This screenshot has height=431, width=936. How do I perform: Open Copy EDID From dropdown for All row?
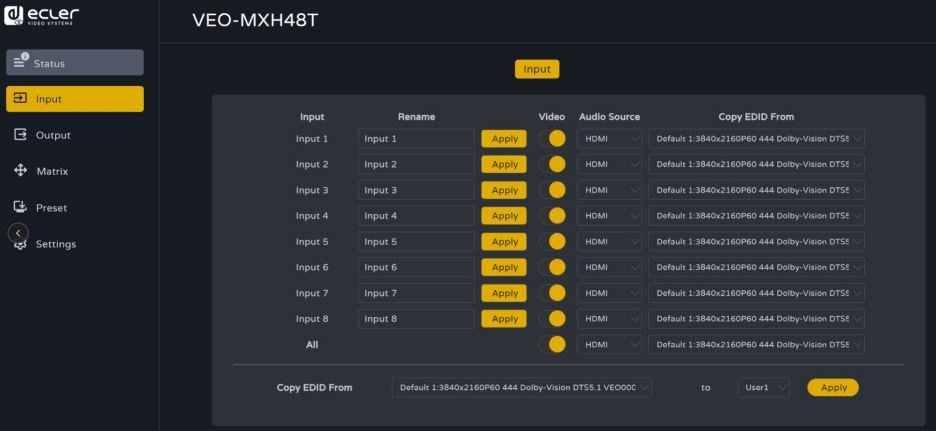756,344
